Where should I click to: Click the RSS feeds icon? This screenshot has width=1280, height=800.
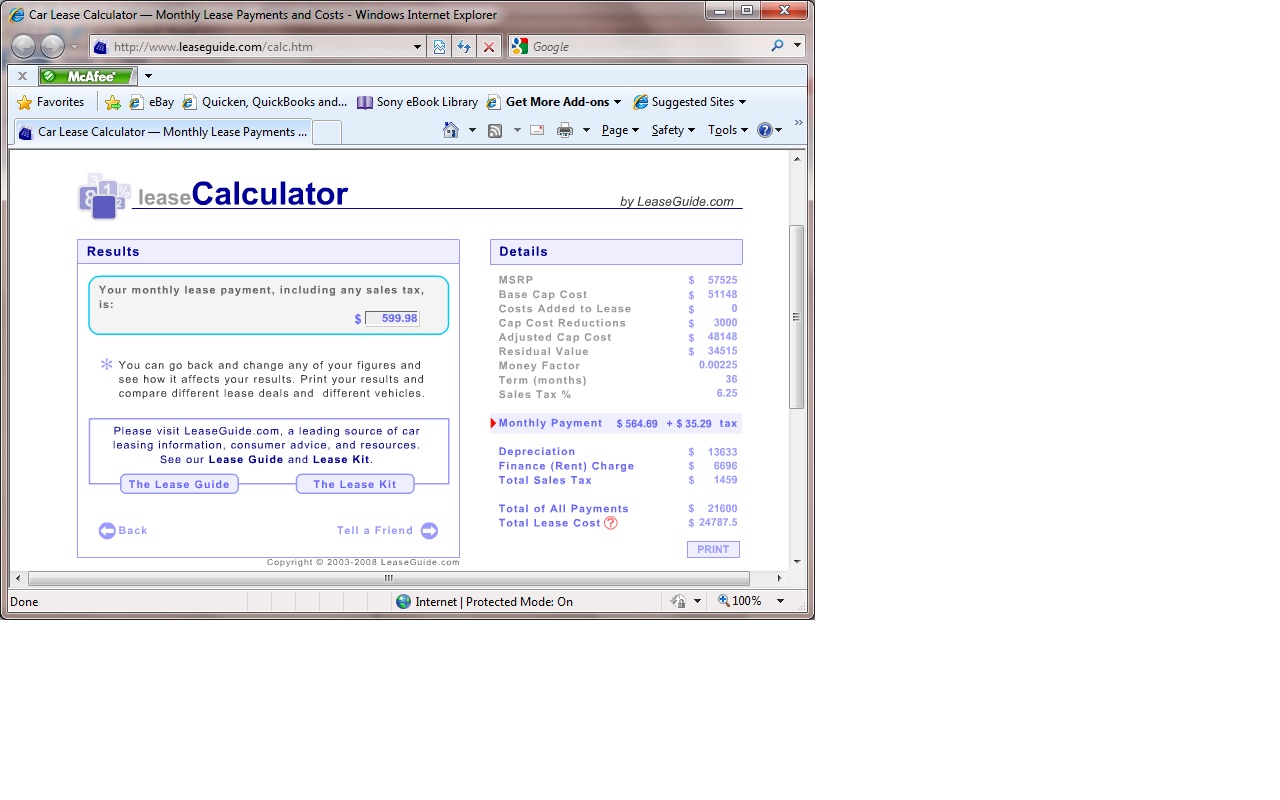[495, 130]
